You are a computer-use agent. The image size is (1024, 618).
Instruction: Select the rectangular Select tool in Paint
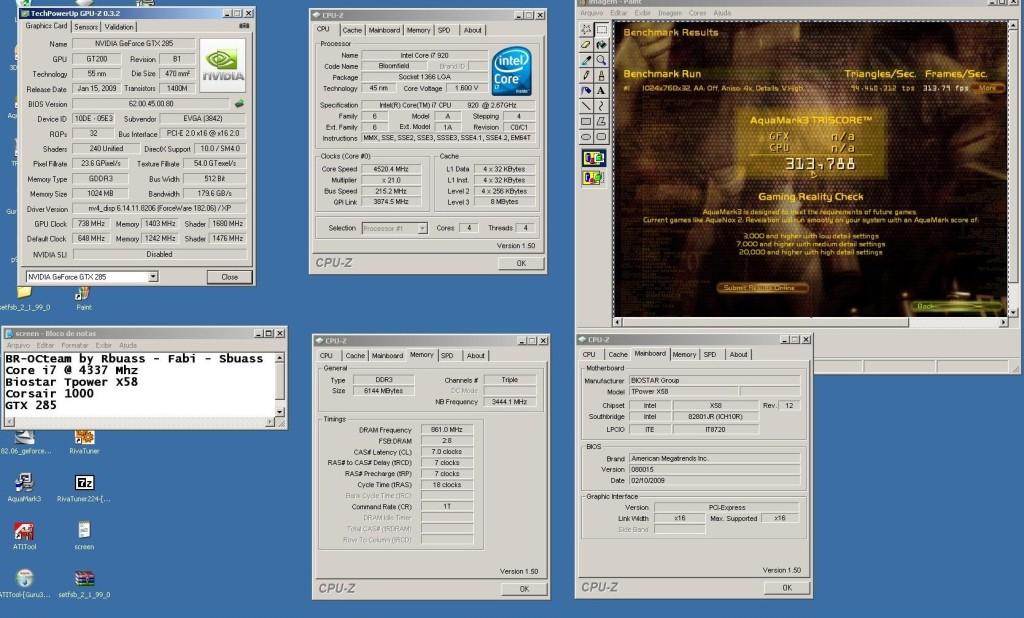[x=601, y=29]
